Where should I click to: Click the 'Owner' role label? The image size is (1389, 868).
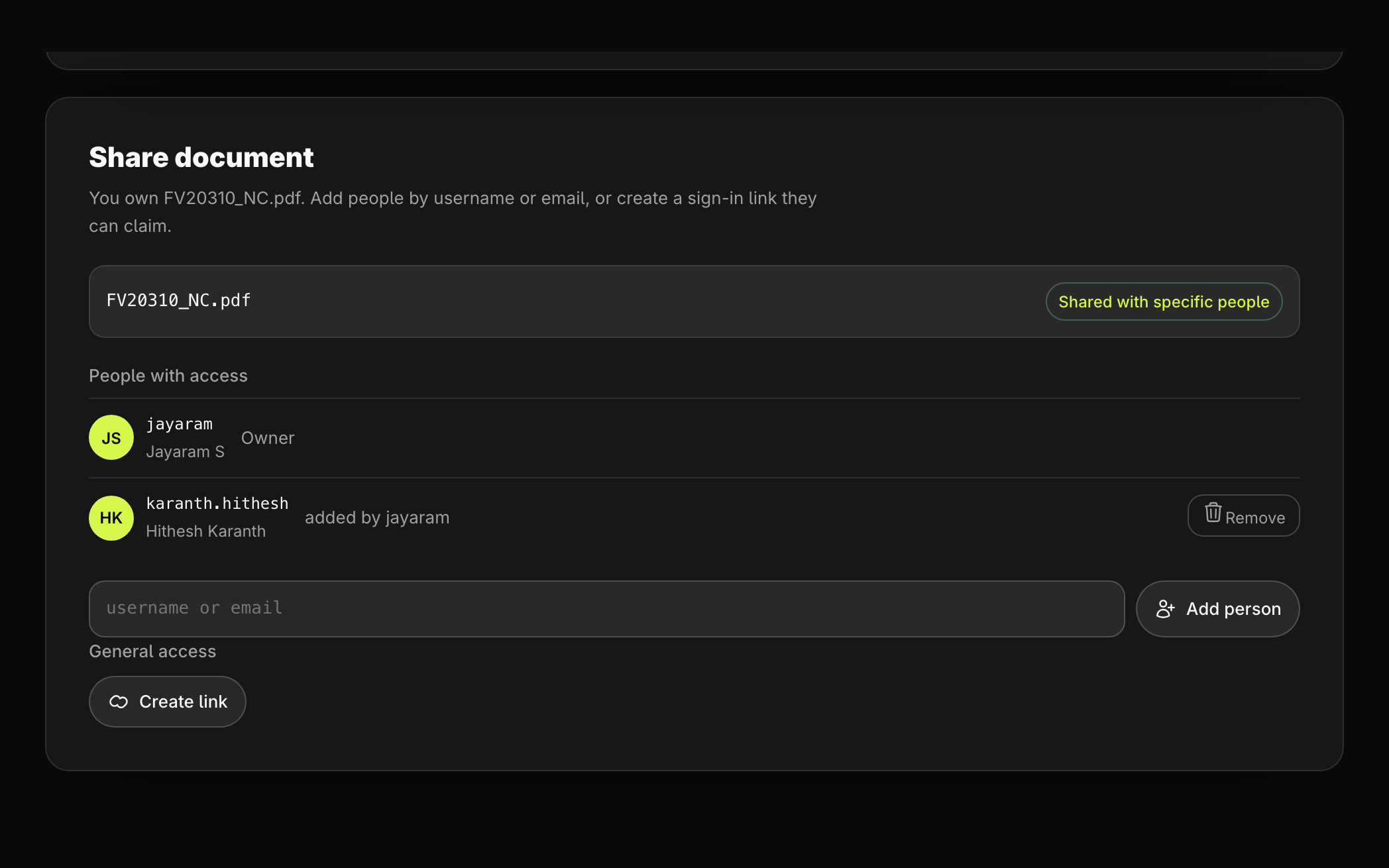click(x=268, y=438)
